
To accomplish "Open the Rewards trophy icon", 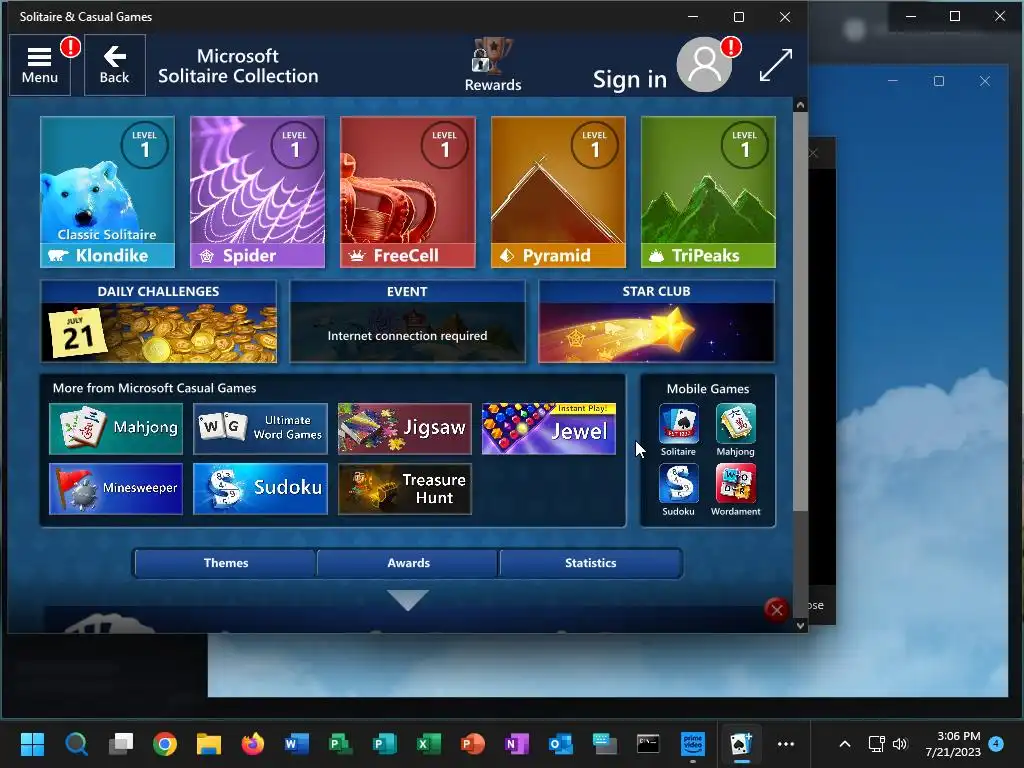I will click(x=492, y=65).
